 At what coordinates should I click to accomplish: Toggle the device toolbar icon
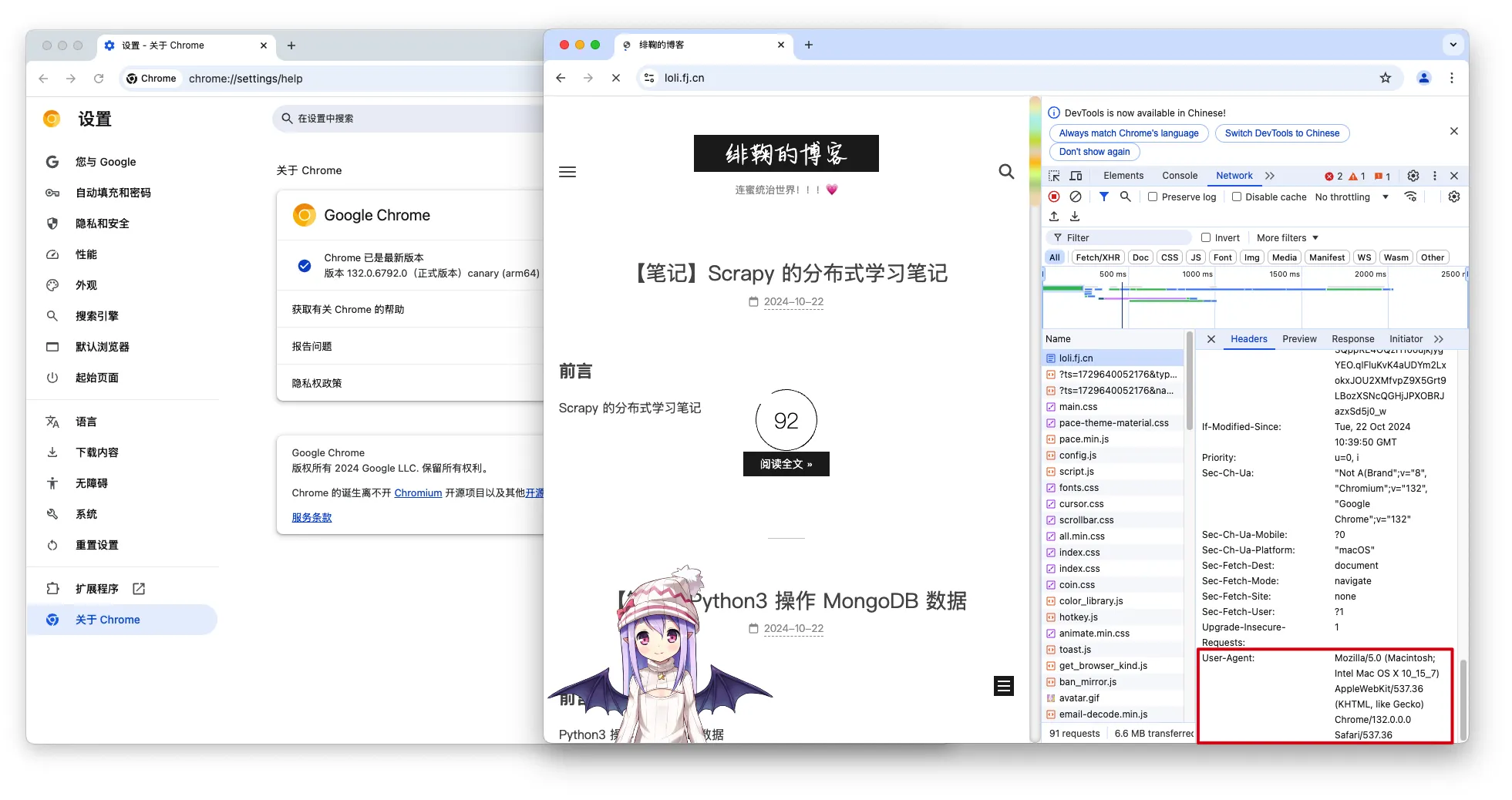tap(1076, 176)
